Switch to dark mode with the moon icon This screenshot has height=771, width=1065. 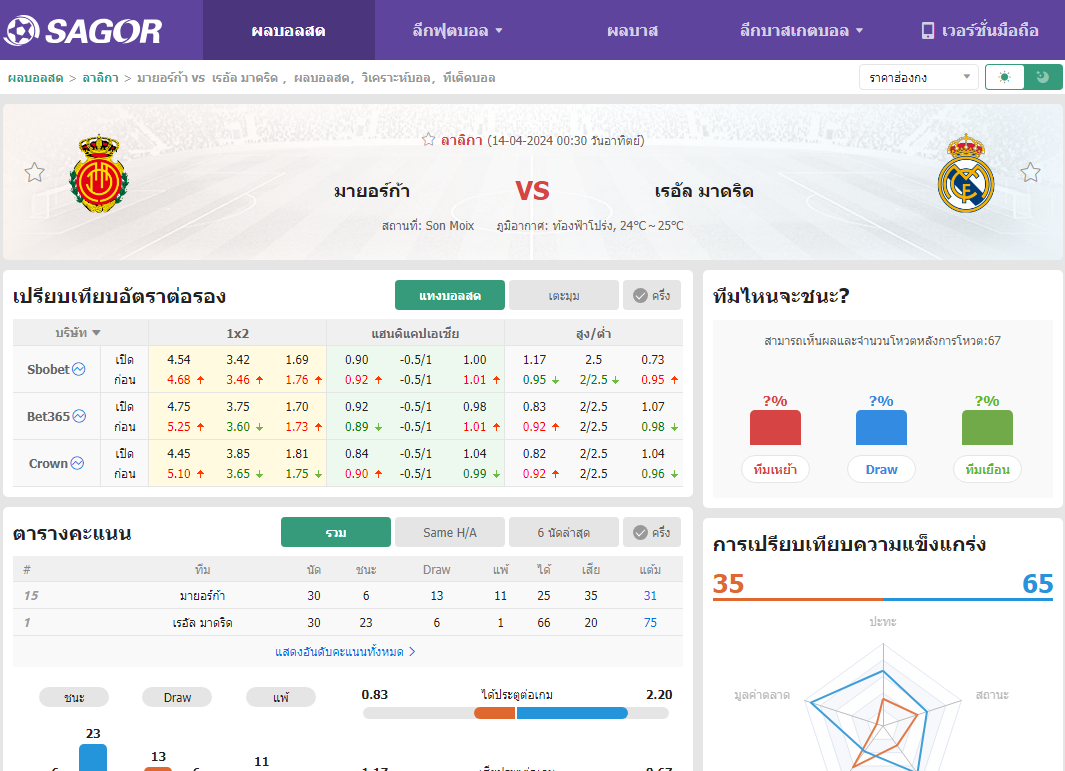click(1043, 77)
